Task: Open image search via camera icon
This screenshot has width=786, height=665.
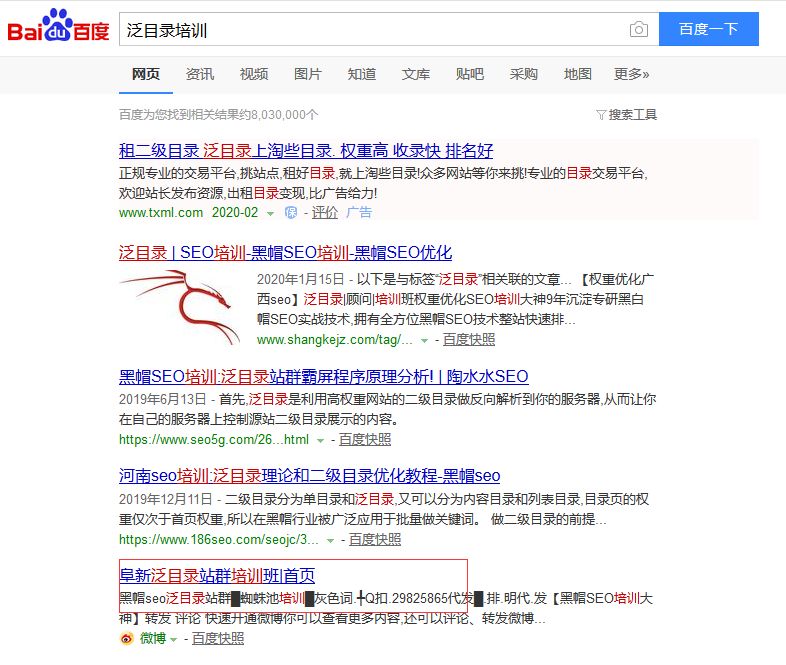Action: [638, 30]
